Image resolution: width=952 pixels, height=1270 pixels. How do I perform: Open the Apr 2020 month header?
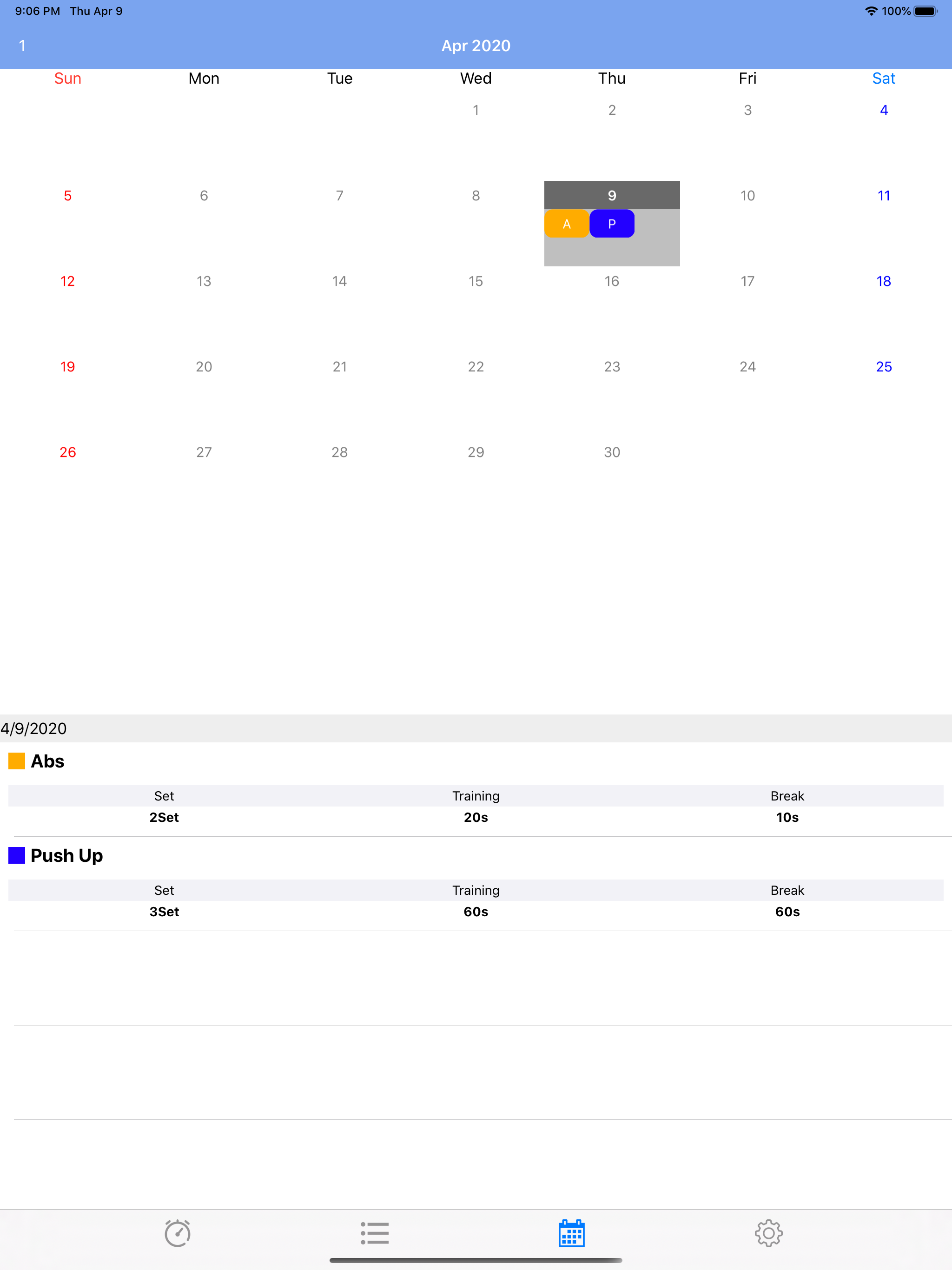pos(476,46)
